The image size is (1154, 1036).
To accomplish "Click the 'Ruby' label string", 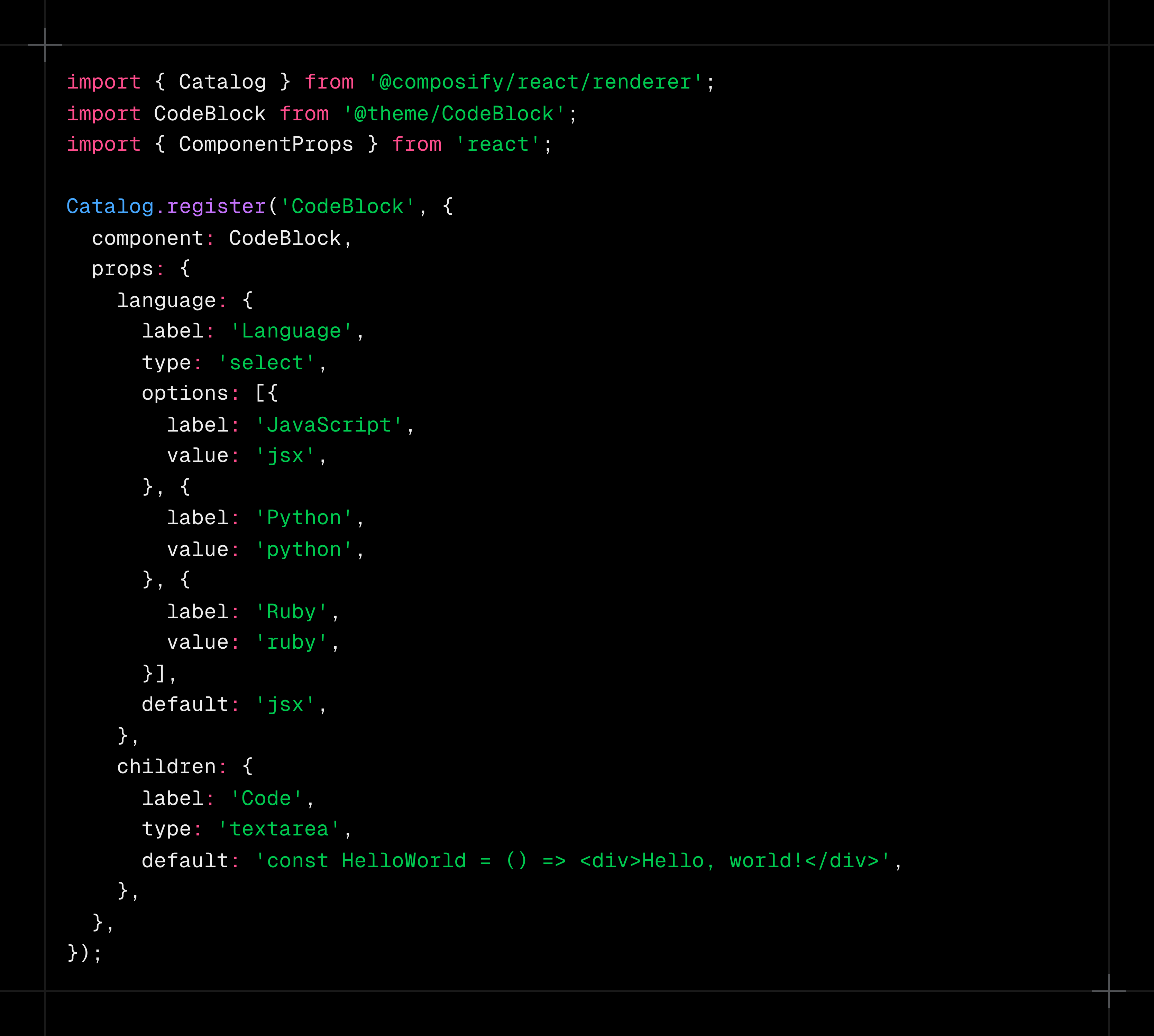I will coord(291,612).
